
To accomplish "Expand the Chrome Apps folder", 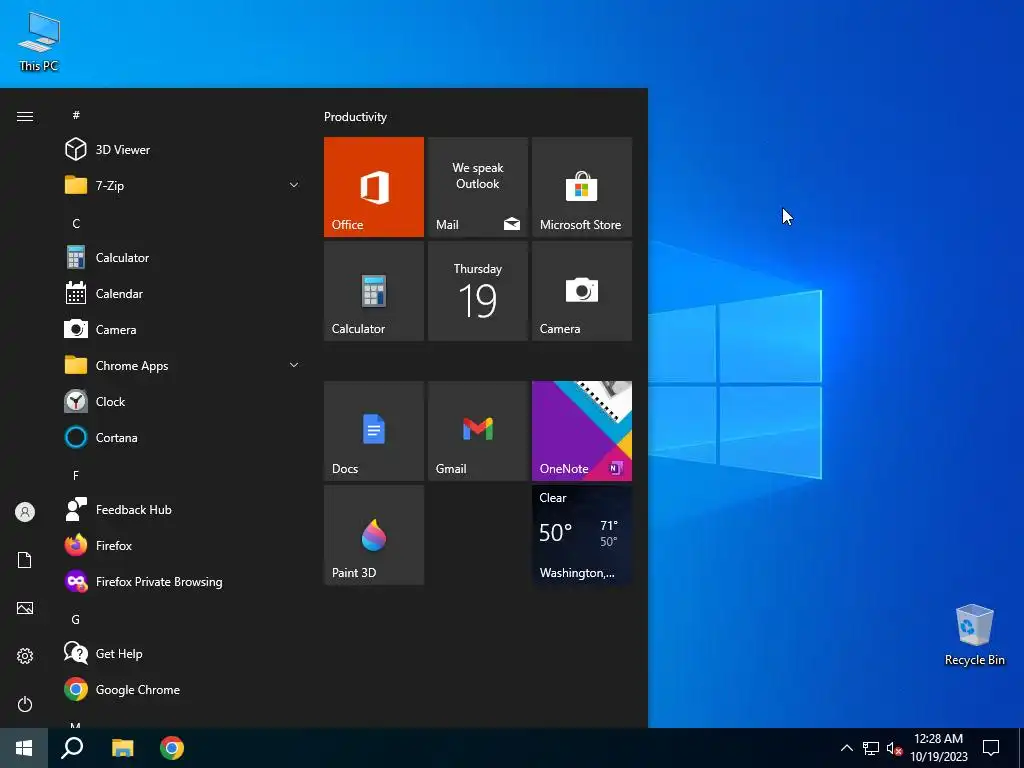I will tap(183, 365).
